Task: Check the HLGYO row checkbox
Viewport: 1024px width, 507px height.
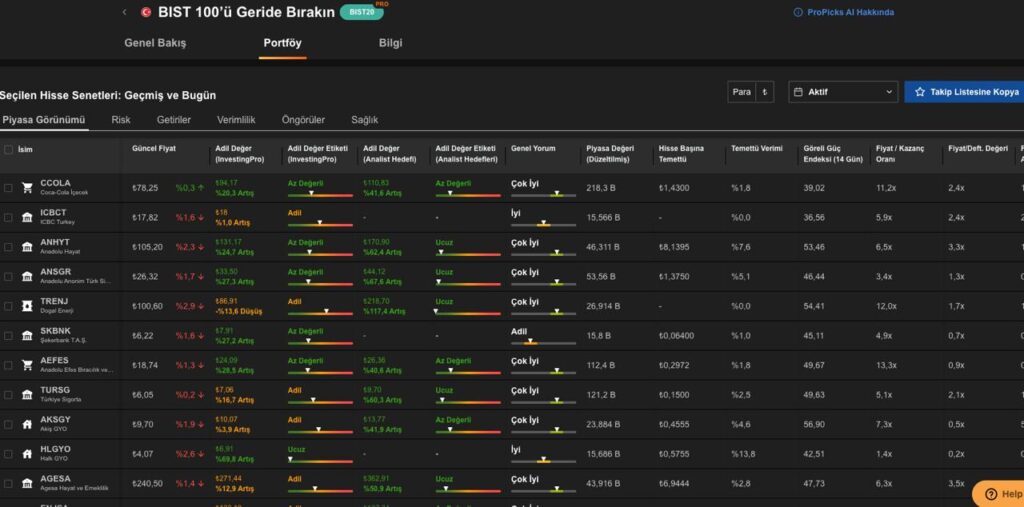Action: (8, 453)
